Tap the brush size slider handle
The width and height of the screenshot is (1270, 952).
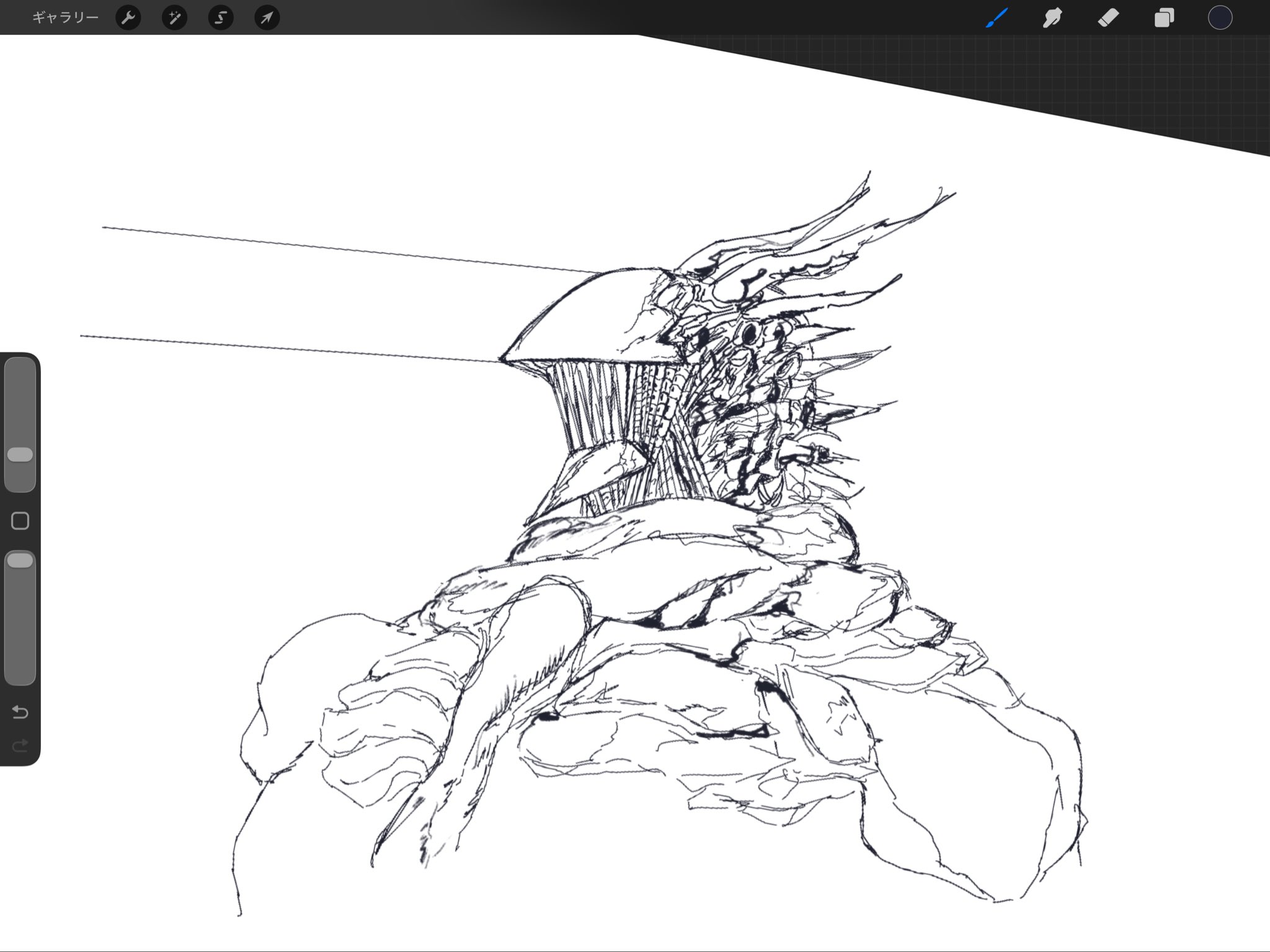tap(20, 455)
